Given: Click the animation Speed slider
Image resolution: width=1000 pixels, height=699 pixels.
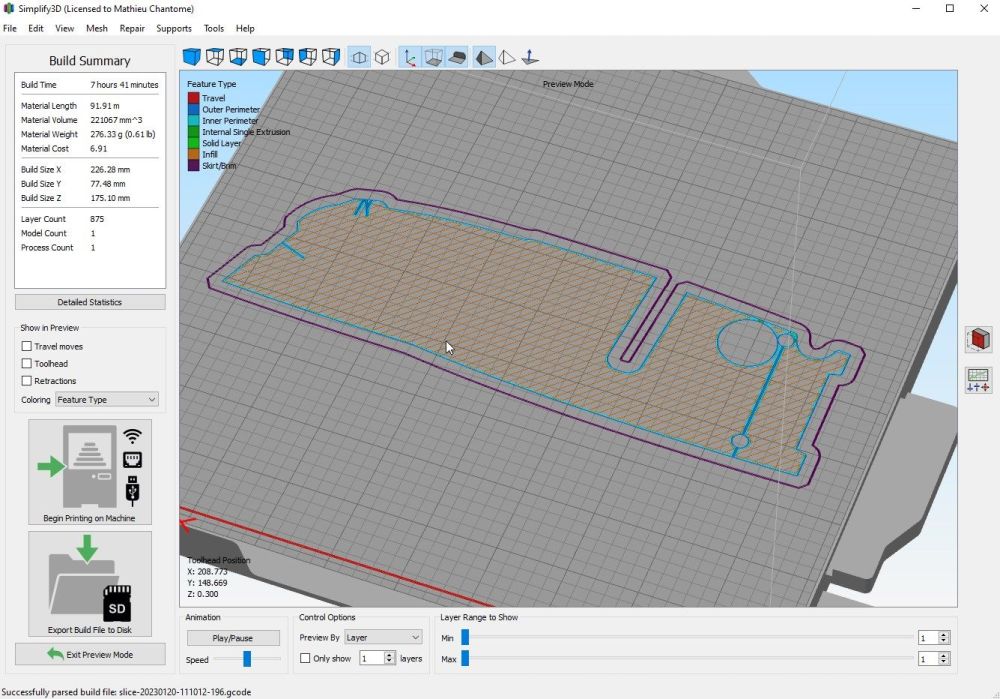Looking at the screenshot, I should (x=246, y=659).
